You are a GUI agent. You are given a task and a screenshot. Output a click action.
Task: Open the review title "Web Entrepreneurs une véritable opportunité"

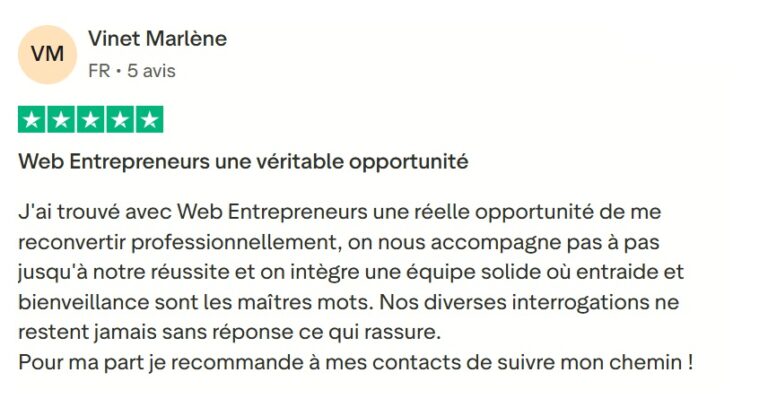click(244, 160)
